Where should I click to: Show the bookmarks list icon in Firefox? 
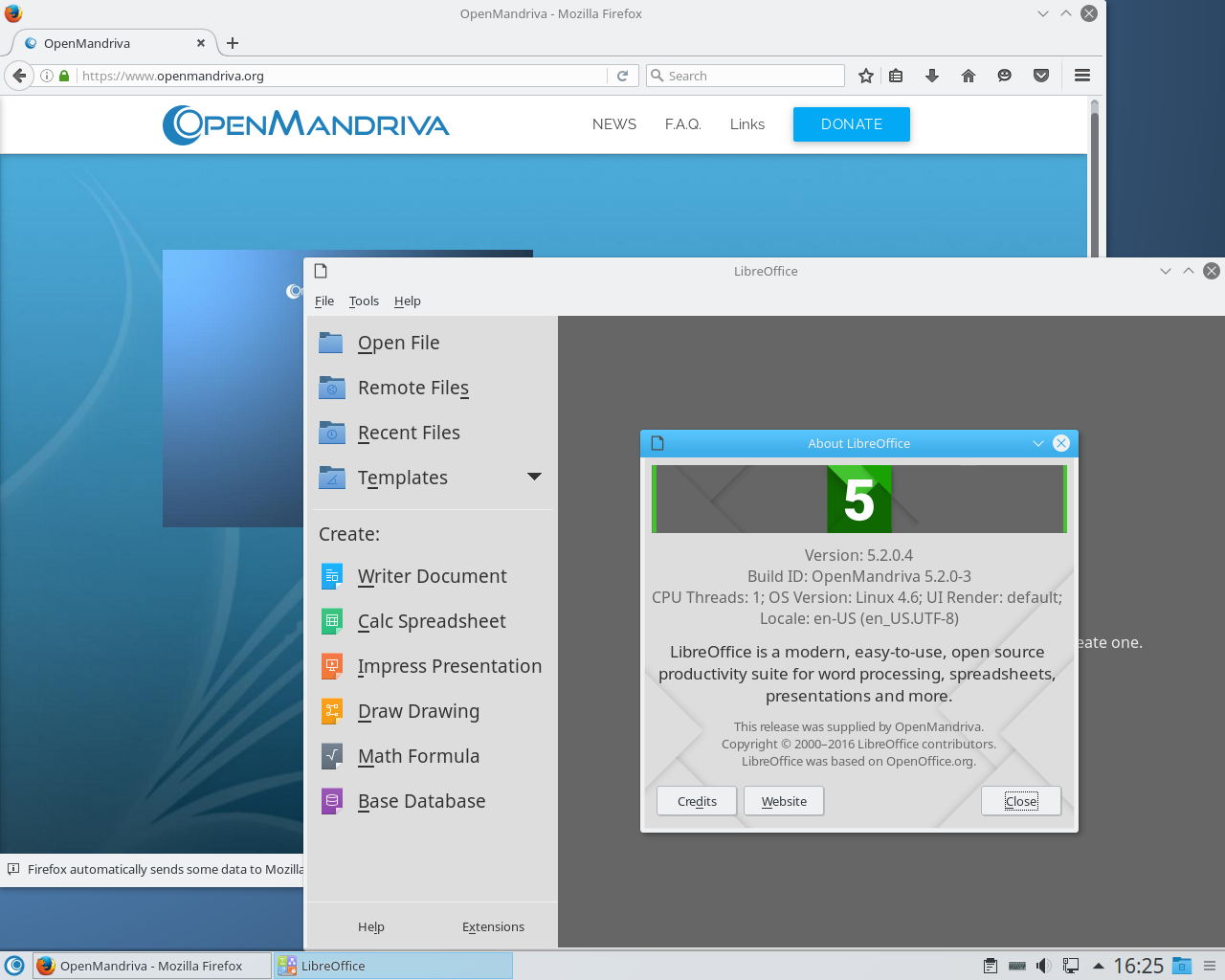pyautogui.click(x=896, y=76)
